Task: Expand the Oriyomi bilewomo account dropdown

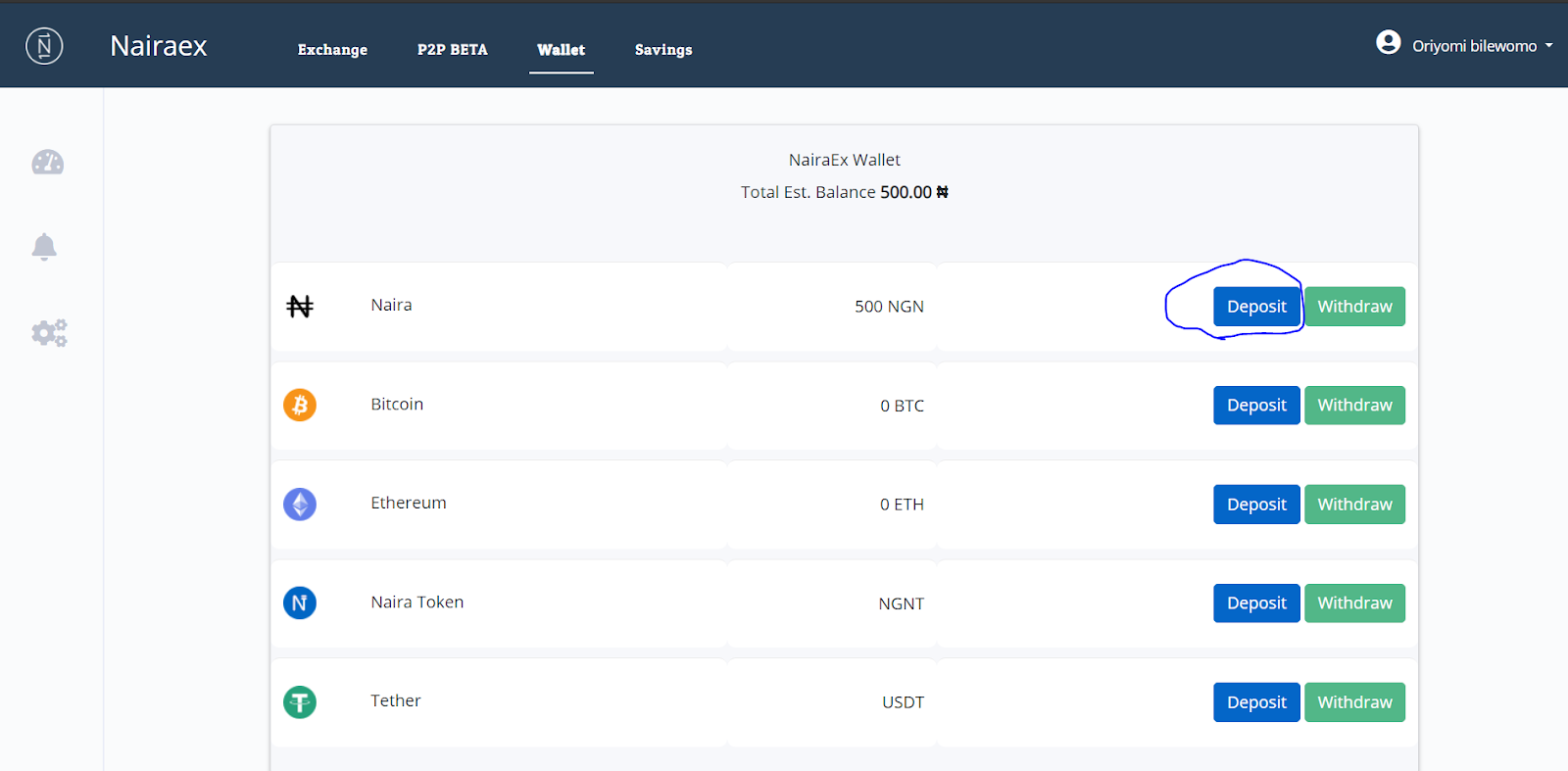Action: (x=1483, y=46)
